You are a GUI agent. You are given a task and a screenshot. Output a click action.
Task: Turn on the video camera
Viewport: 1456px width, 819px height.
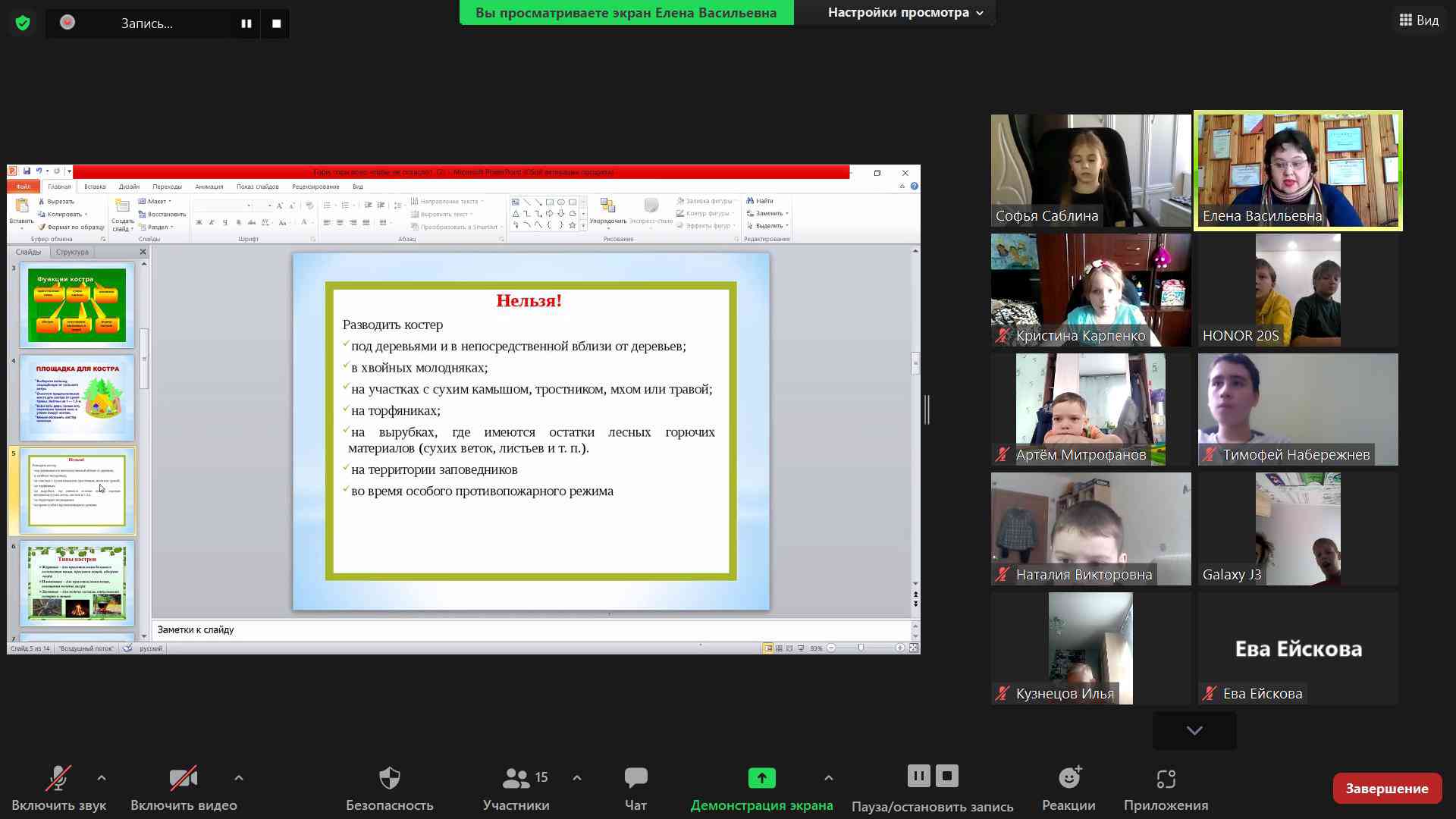pyautogui.click(x=184, y=778)
